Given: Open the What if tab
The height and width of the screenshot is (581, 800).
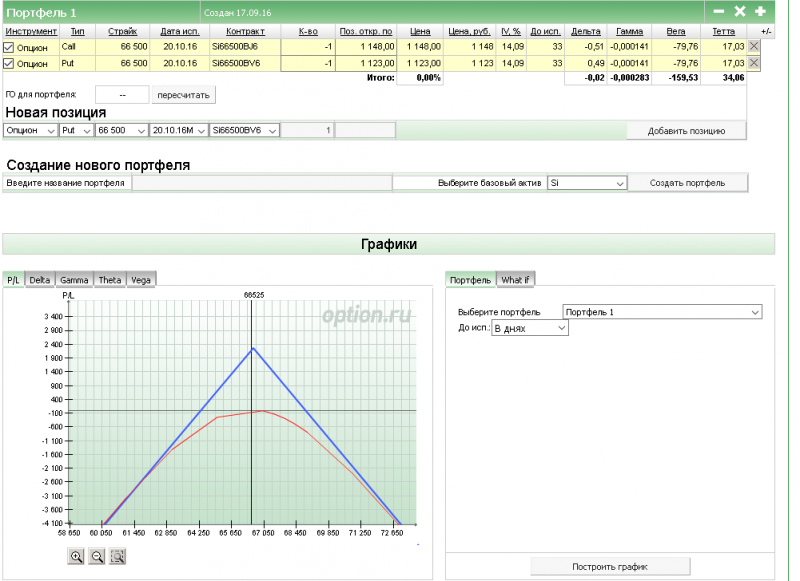Looking at the screenshot, I should 516,280.
